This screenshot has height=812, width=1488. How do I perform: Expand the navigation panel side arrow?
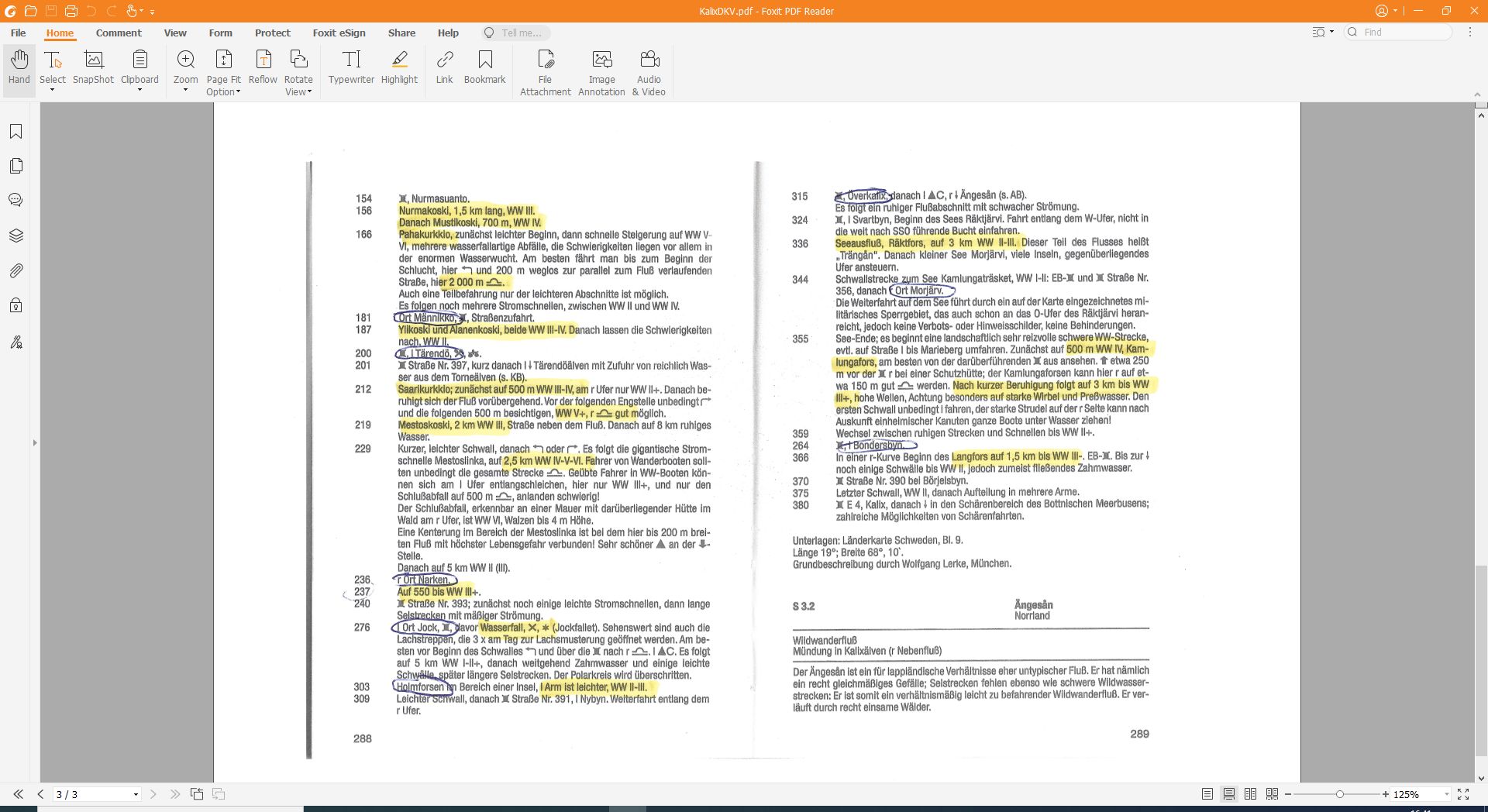click(34, 443)
